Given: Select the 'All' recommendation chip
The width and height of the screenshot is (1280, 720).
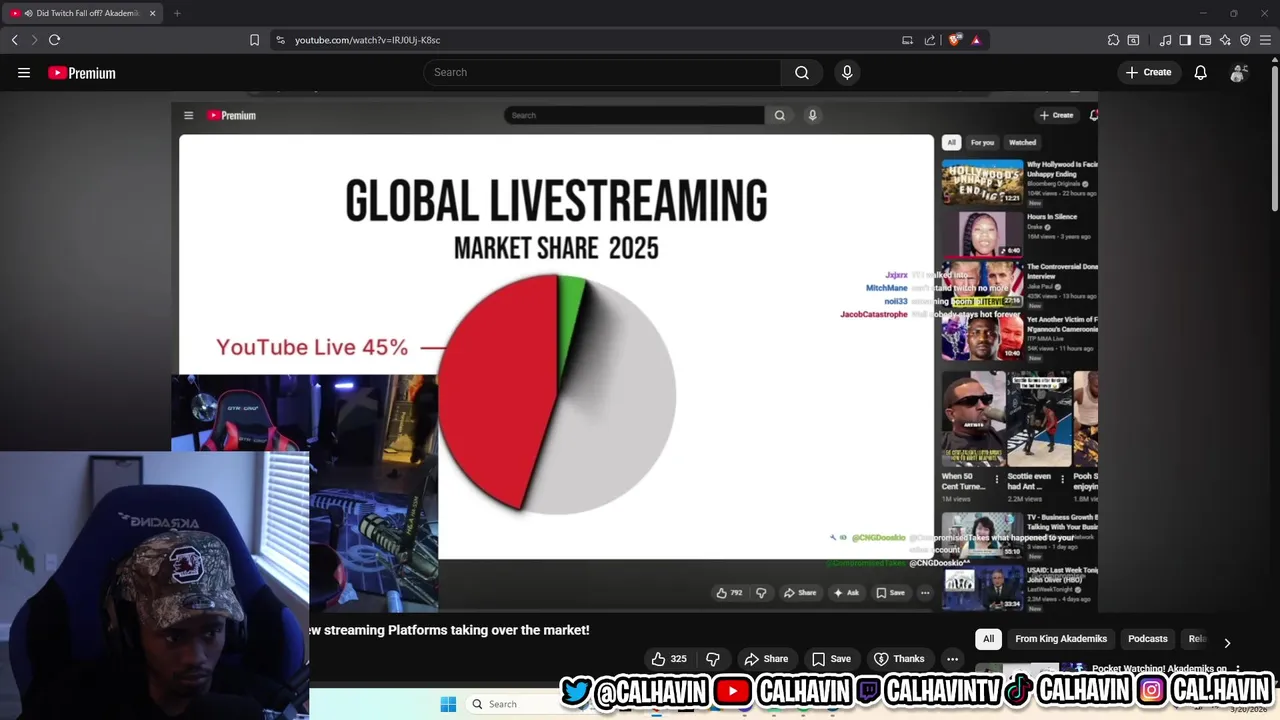Looking at the screenshot, I should coord(988,639).
